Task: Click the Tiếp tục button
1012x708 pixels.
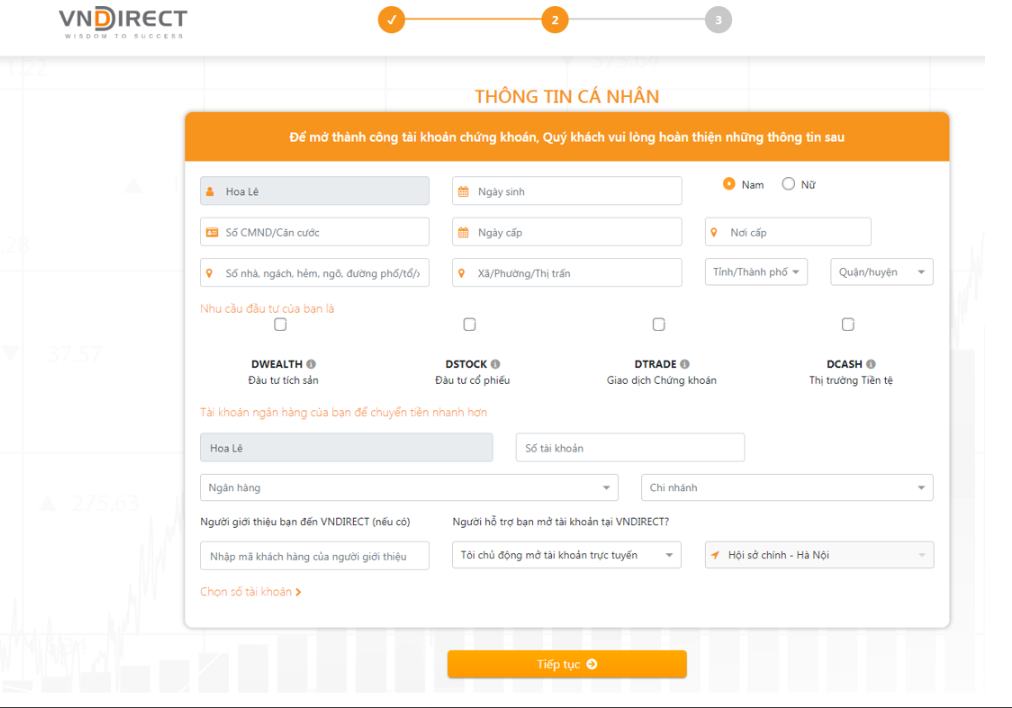Action: click(x=567, y=664)
